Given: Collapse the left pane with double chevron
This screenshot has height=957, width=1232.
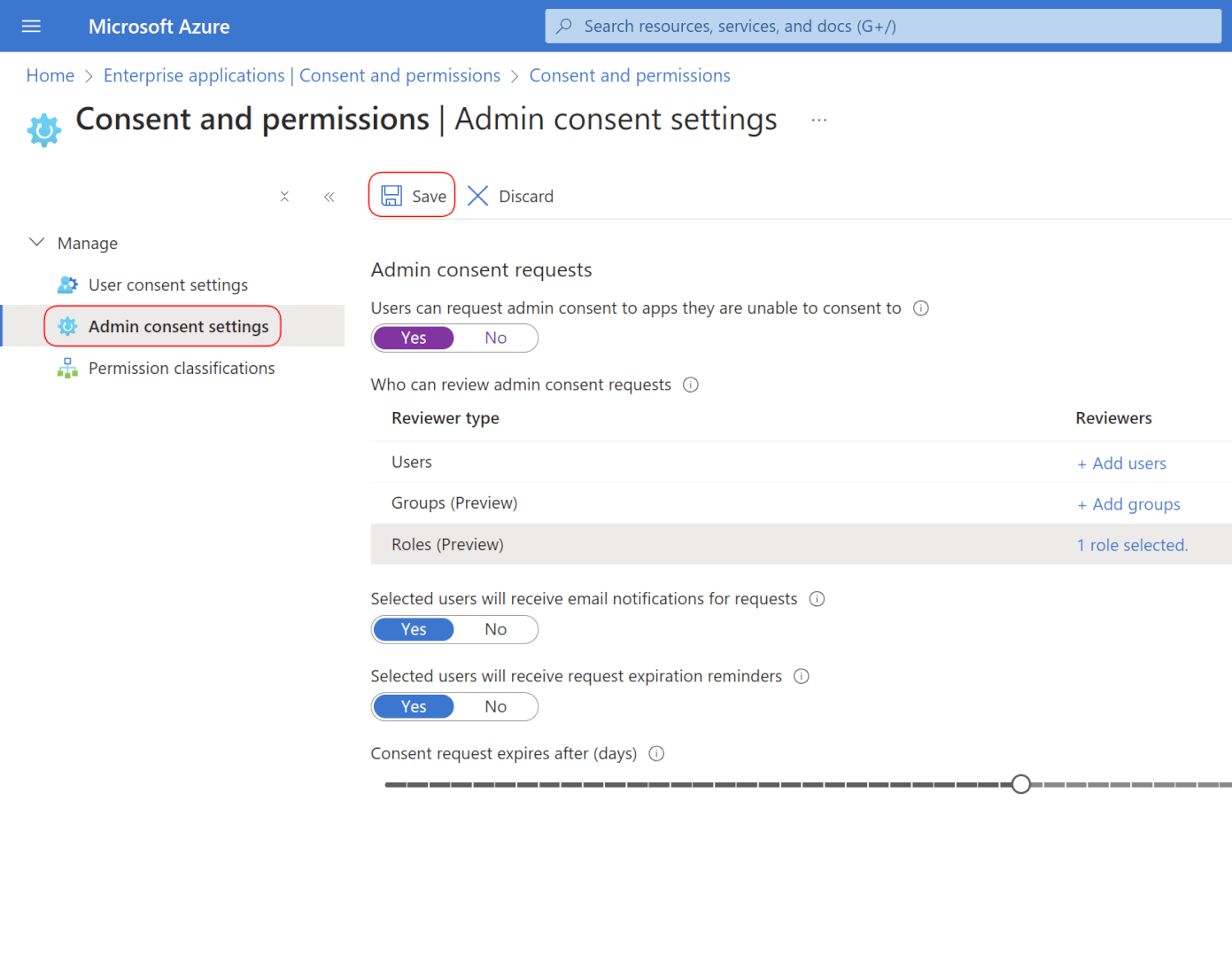Looking at the screenshot, I should pyautogui.click(x=329, y=196).
